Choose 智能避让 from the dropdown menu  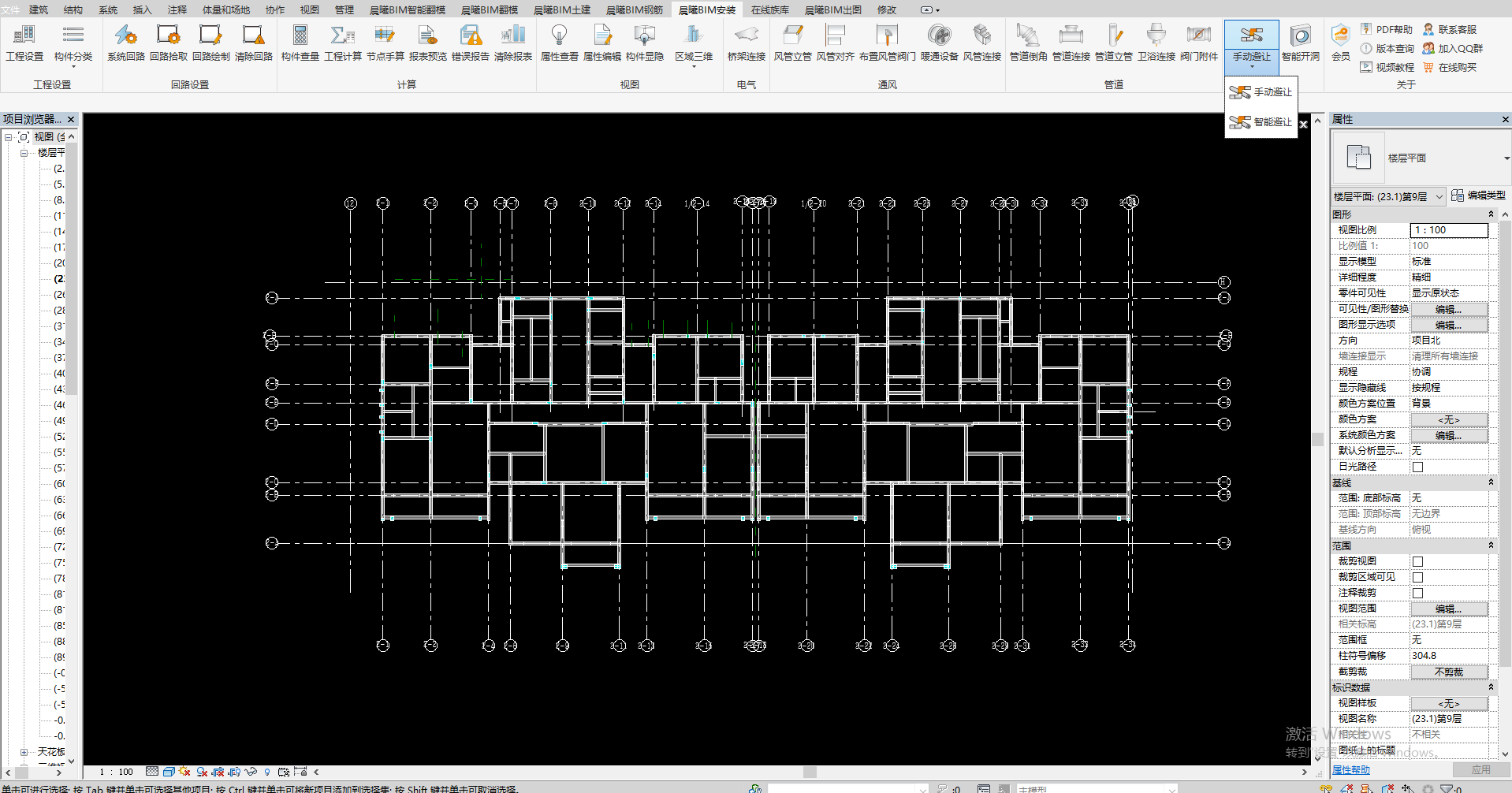1261,122
